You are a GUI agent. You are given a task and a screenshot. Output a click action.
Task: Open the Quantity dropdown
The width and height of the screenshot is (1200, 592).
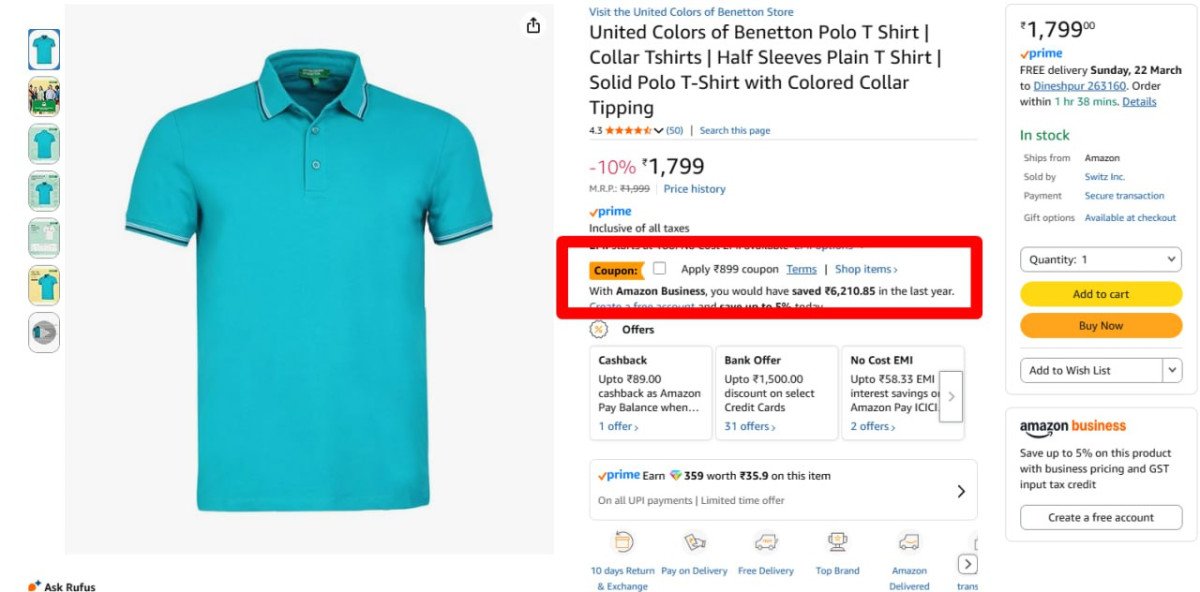click(1100, 259)
